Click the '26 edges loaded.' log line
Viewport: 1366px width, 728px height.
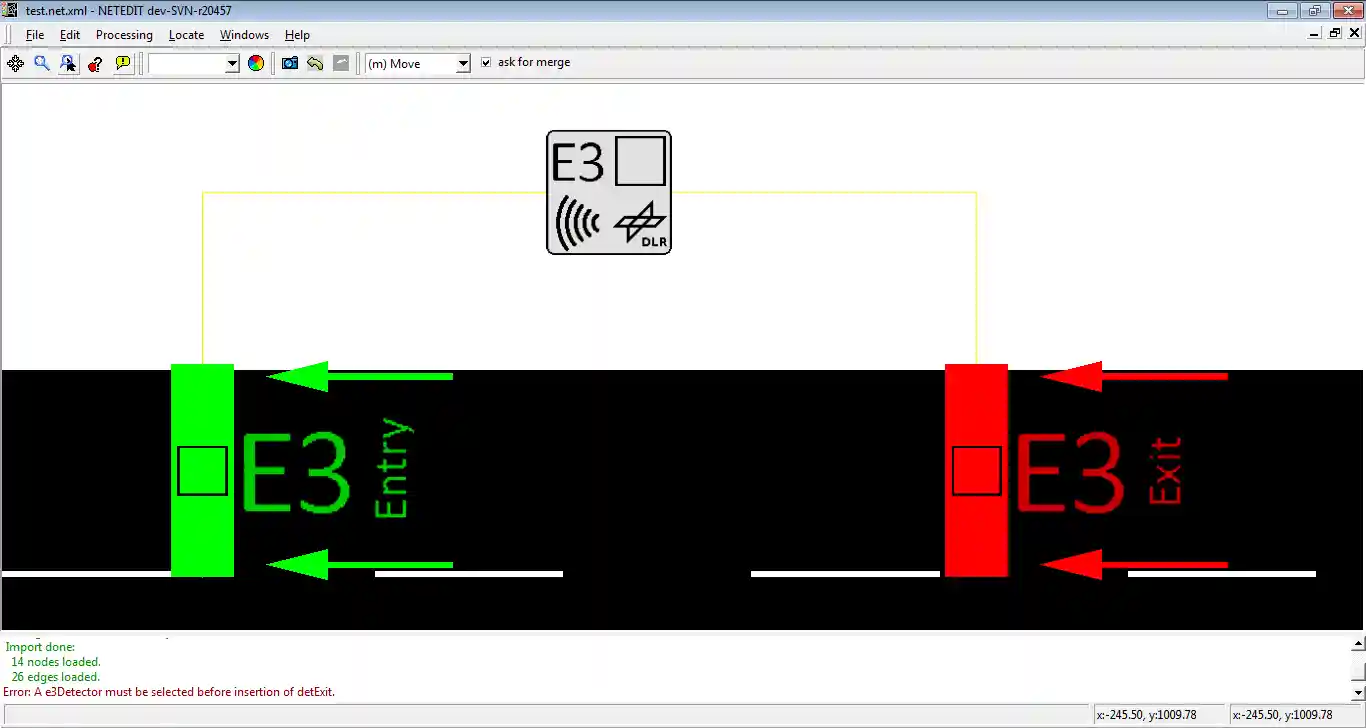(x=56, y=677)
